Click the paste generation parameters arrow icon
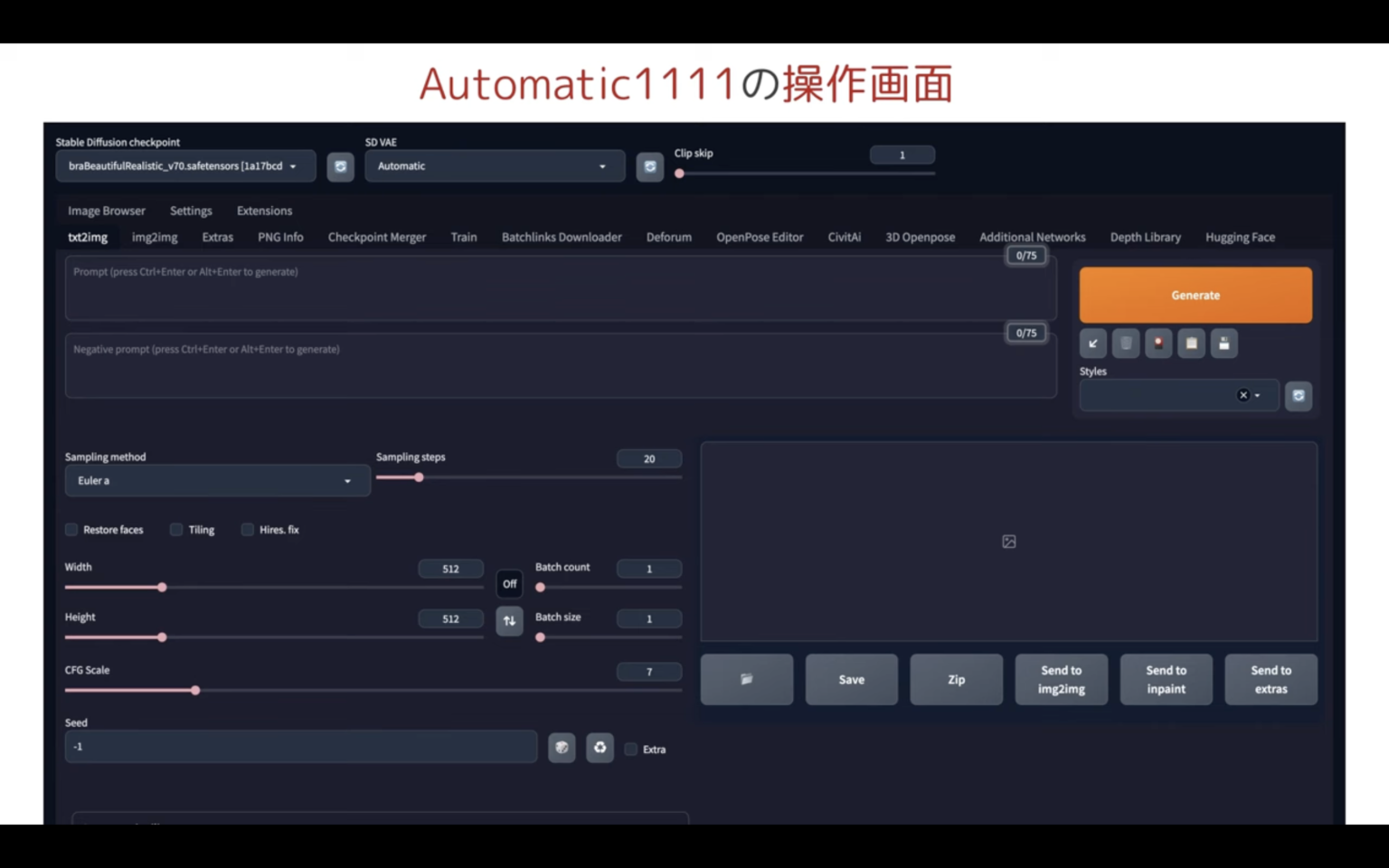 (1093, 343)
